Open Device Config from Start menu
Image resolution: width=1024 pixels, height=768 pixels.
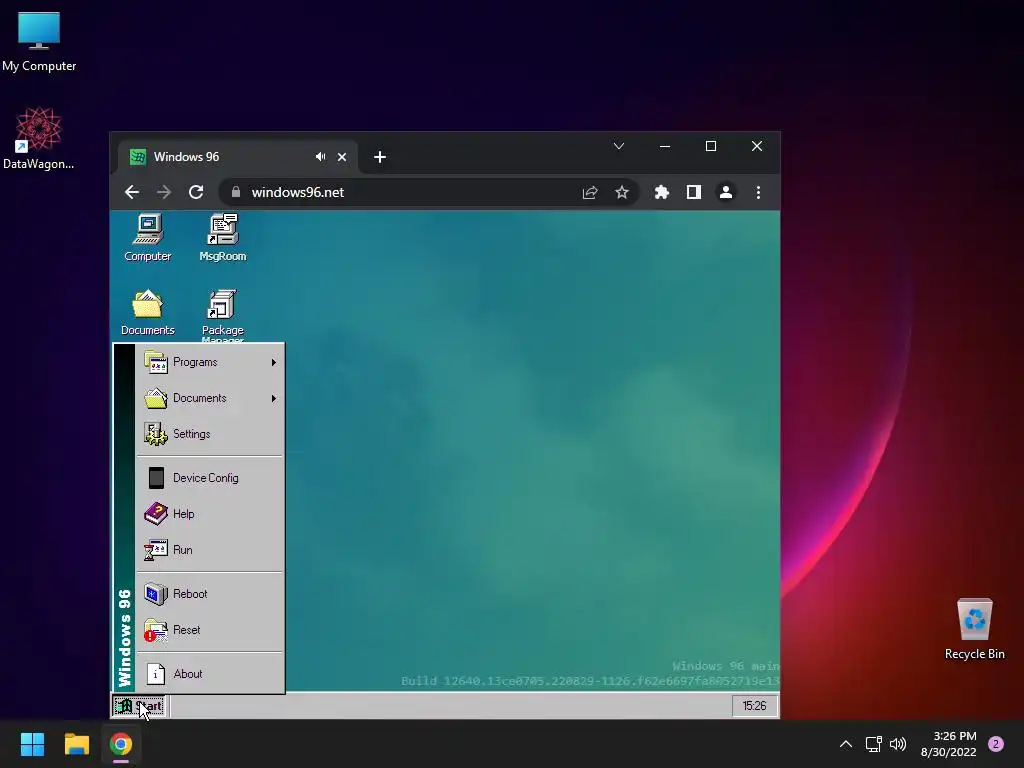[x=210, y=478]
